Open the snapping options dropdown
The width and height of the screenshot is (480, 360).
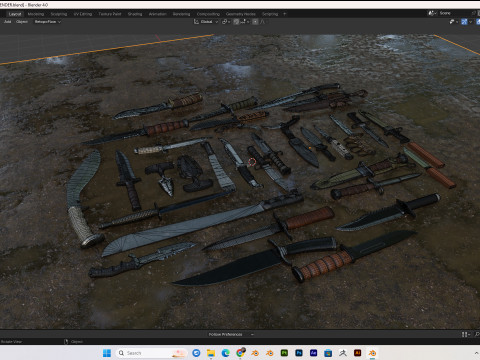[245, 22]
